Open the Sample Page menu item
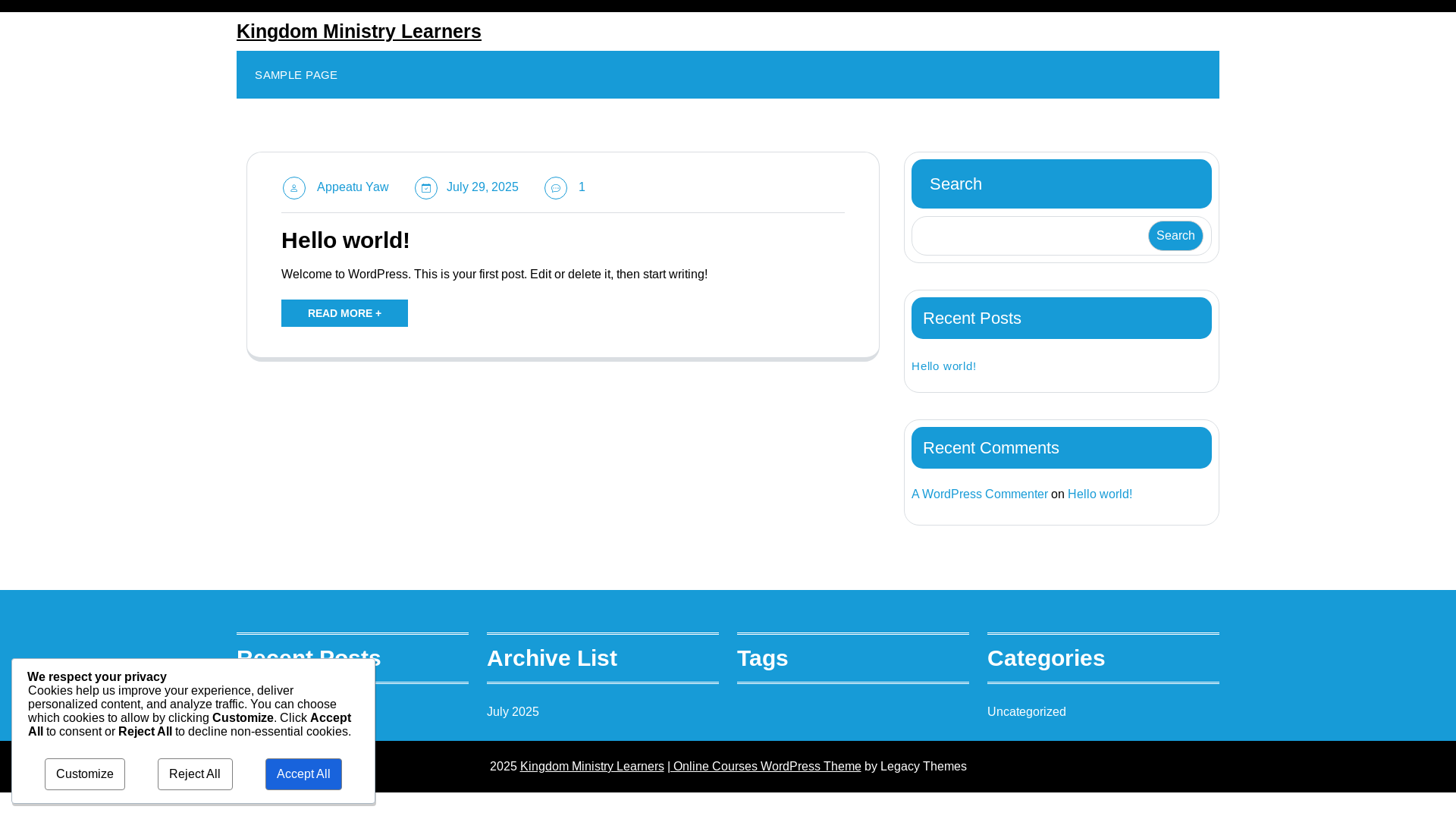Viewport: 1456px width, 819px height. 296,75
